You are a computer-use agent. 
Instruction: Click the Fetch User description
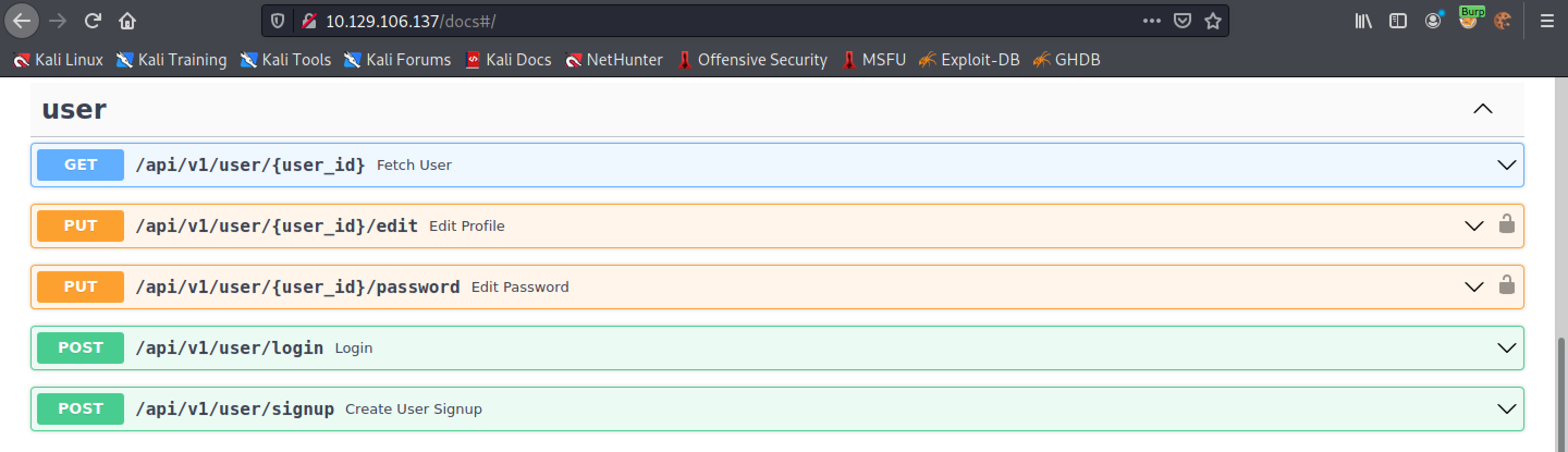pos(414,165)
